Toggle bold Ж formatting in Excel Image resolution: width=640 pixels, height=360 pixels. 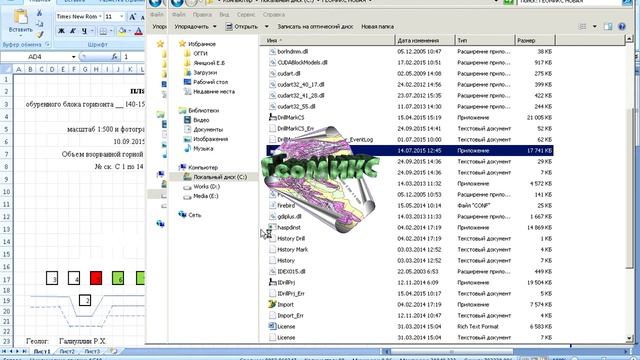[x=61, y=31]
